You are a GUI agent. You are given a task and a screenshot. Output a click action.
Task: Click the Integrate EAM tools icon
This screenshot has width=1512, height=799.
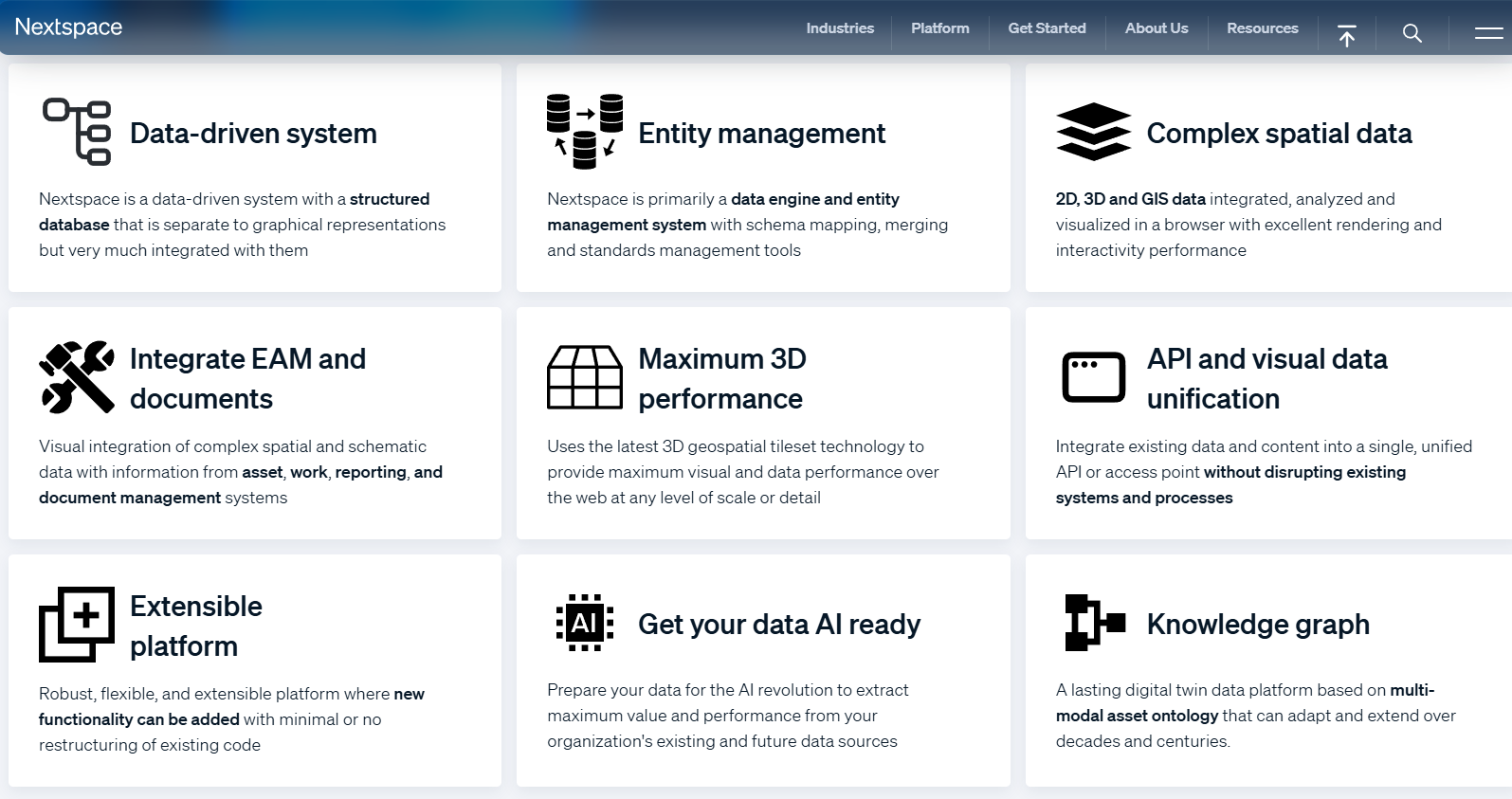pos(77,377)
